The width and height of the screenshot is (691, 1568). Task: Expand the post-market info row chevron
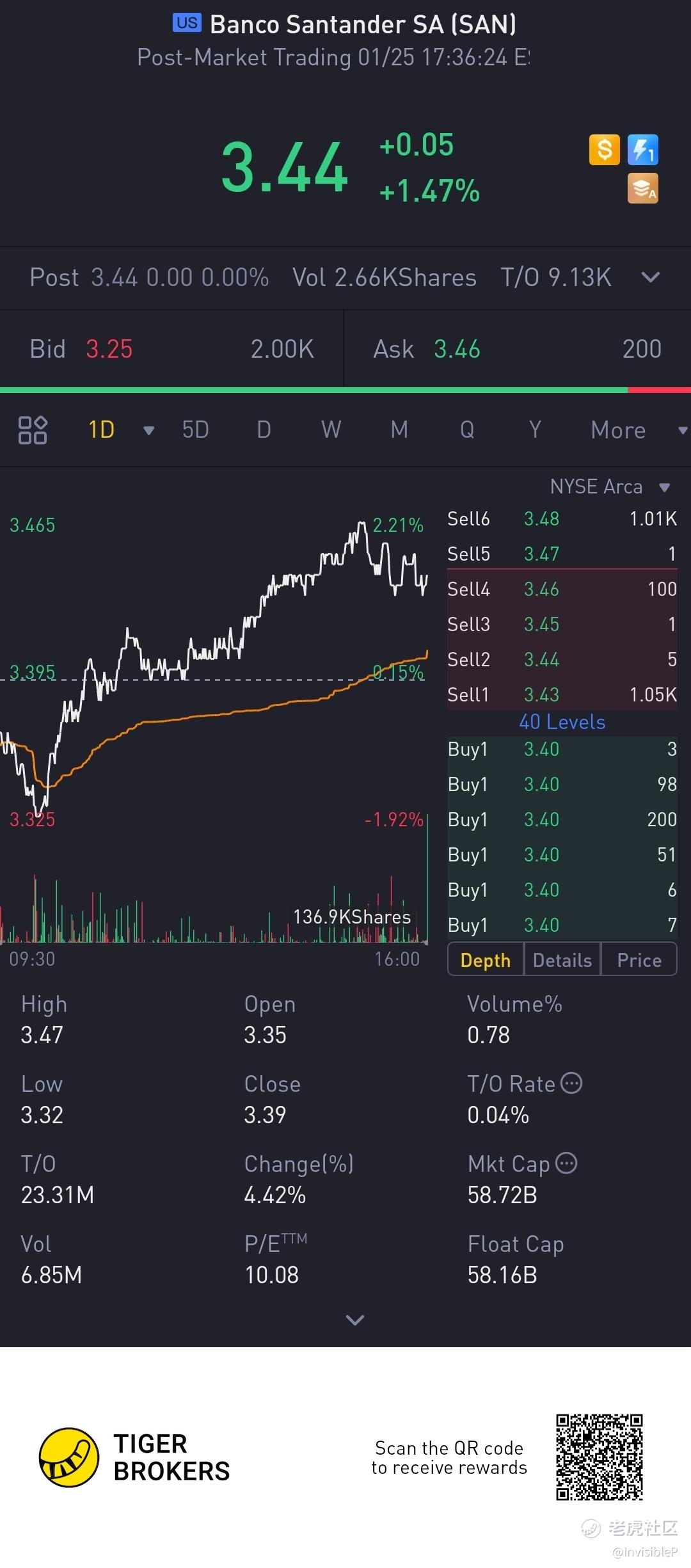pyautogui.click(x=651, y=277)
